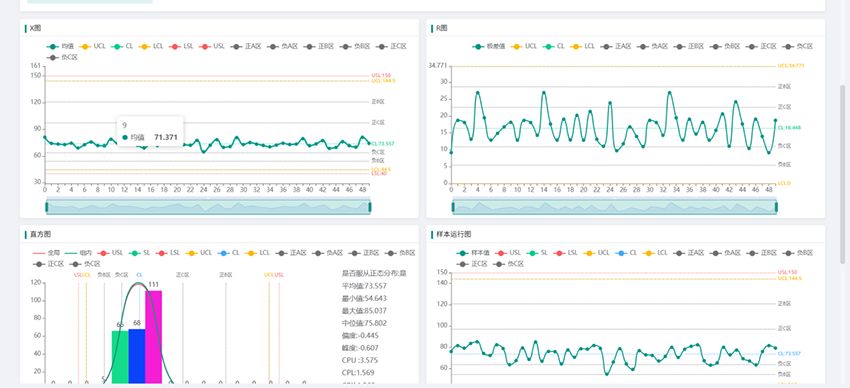Image resolution: width=850 pixels, height=388 pixels.
Task: Click the magenta histogram bar labeled 111
Action: (153, 337)
